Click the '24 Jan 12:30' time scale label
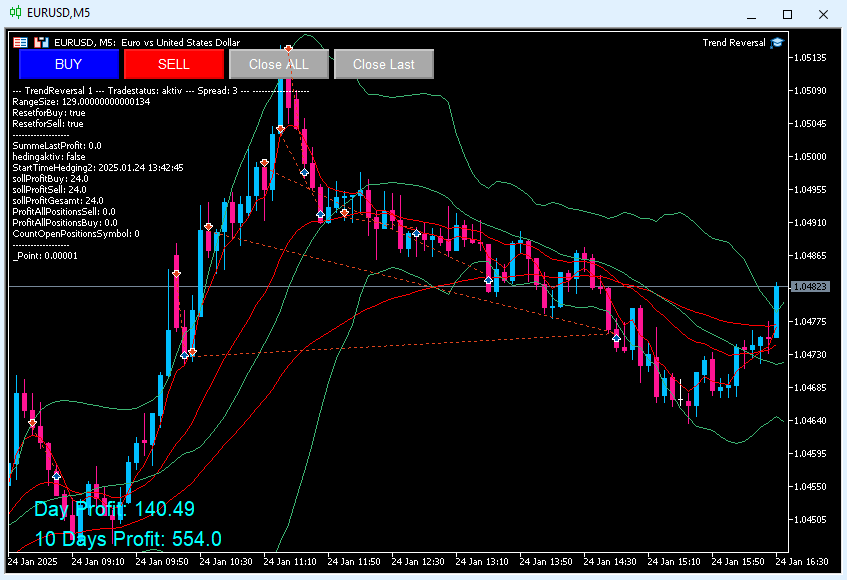This screenshot has width=847, height=580. click(418, 562)
